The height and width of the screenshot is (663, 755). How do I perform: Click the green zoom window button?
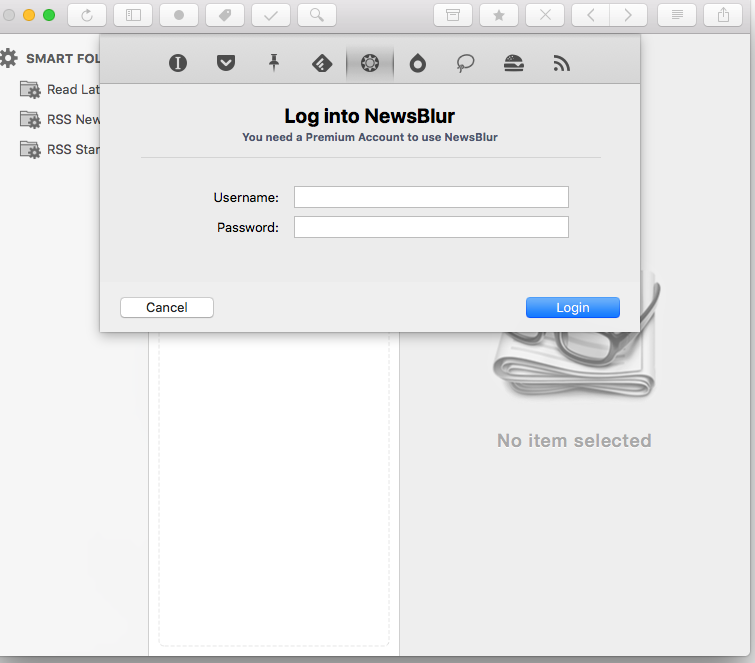49,15
